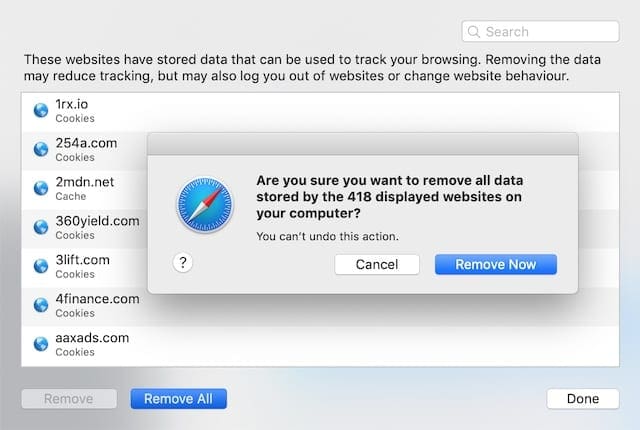Image resolution: width=640 pixels, height=430 pixels.
Task: Select the 2mdn.net Cache entry
Action: point(90,188)
